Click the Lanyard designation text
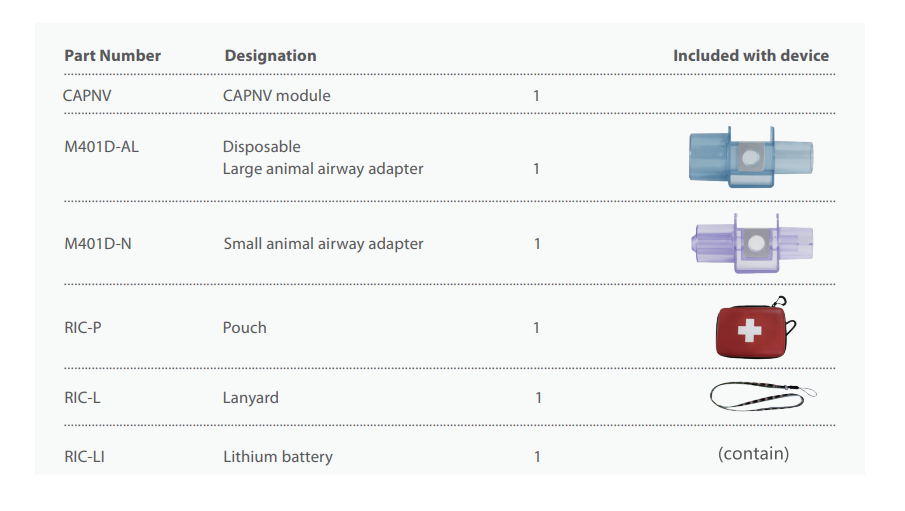 point(250,397)
